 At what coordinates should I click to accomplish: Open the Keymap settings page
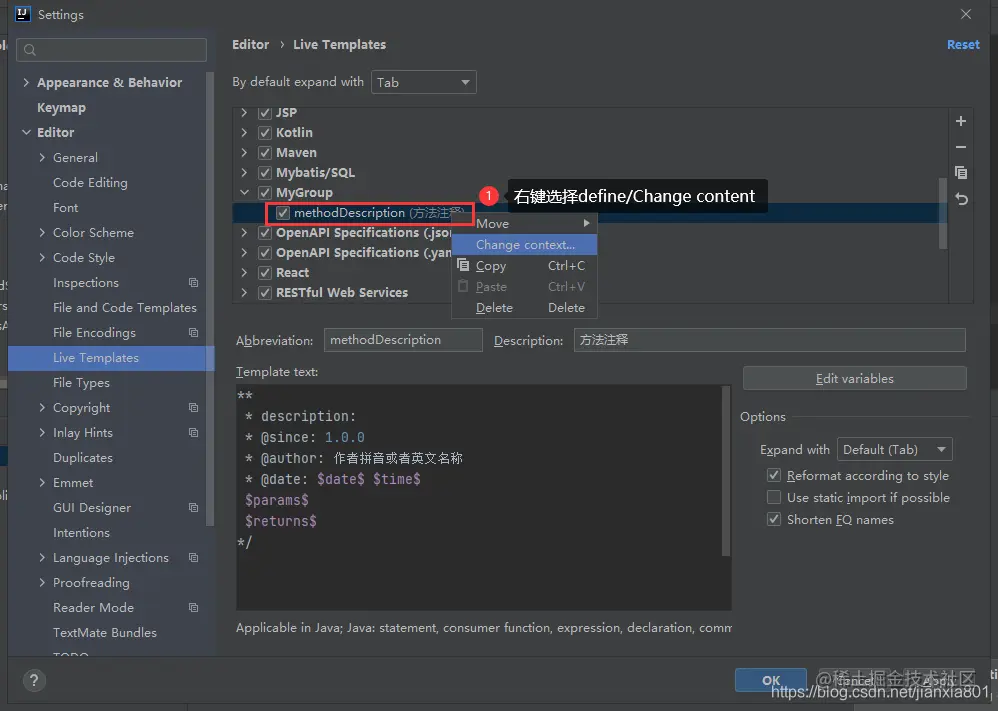pyautogui.click(x=61, y=108)
